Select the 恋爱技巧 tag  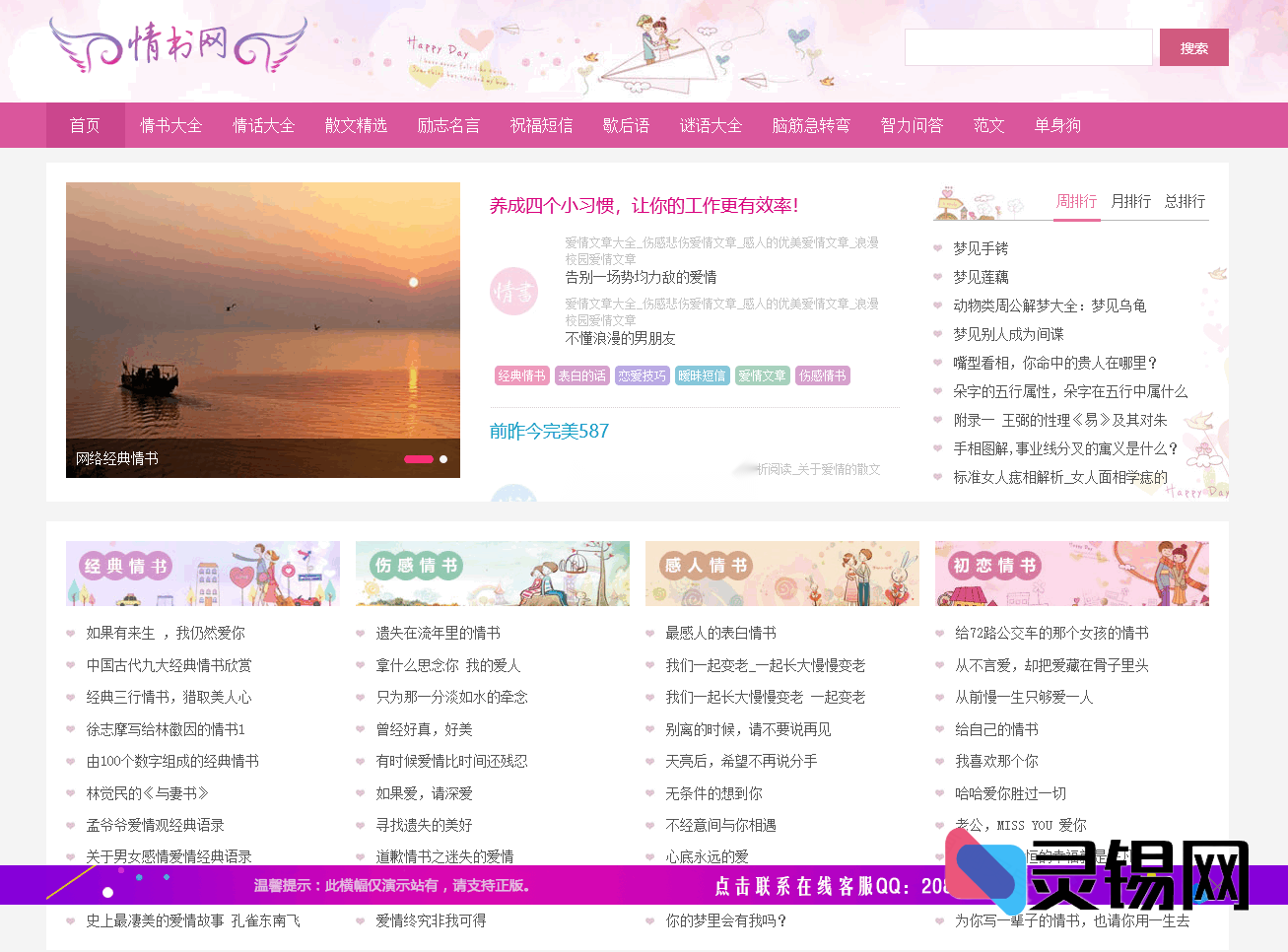pos(643,375)
